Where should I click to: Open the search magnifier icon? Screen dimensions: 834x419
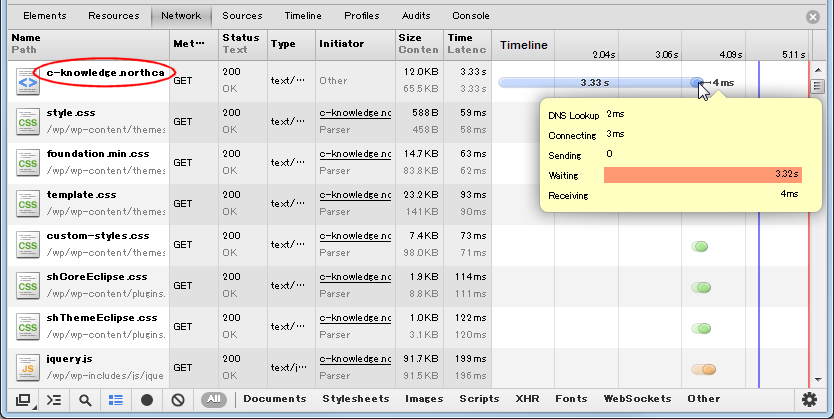85,400
